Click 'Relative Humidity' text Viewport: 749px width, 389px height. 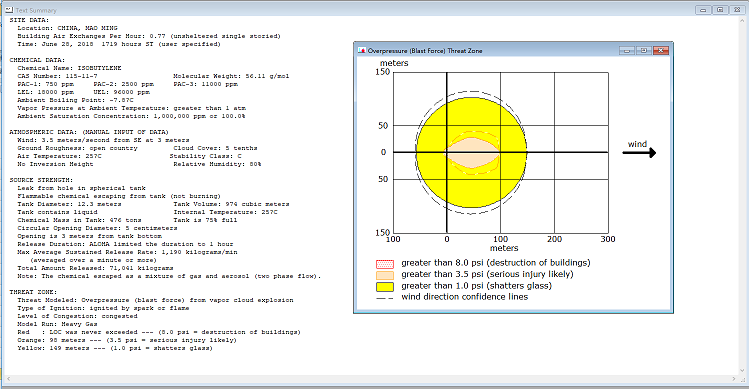tap(217, 164)
